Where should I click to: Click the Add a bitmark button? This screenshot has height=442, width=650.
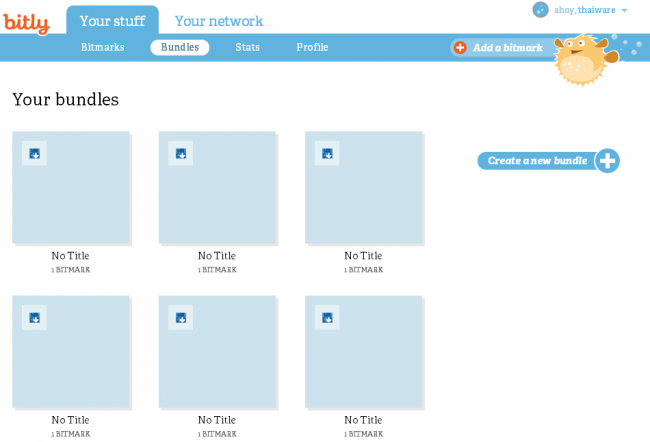point(502,48)
